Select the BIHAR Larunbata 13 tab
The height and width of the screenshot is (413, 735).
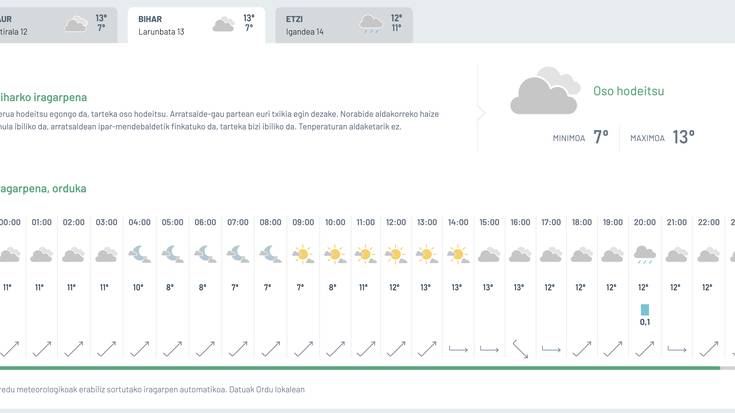tap(196, 25)
